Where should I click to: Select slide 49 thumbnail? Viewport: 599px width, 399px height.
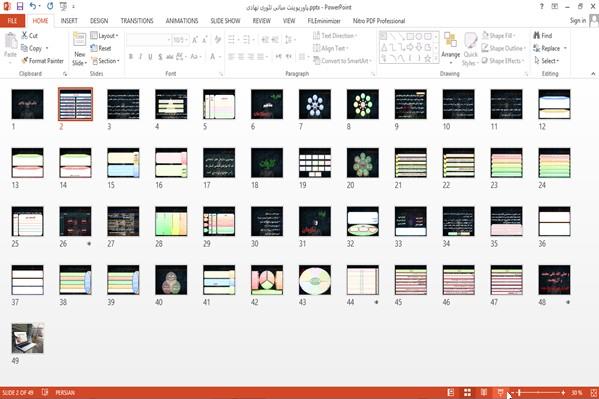point(28,338)
